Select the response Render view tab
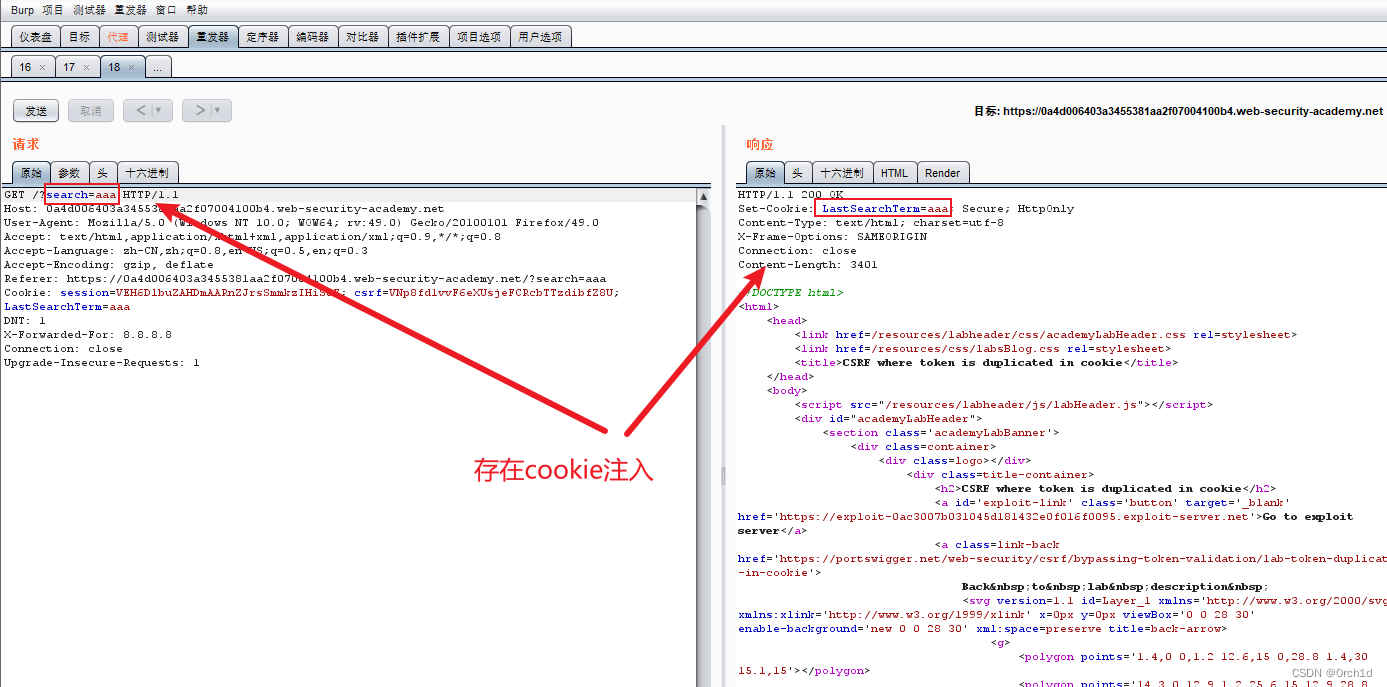The width and height of the screenshot is (1387, 687). (x=942, y=173)
